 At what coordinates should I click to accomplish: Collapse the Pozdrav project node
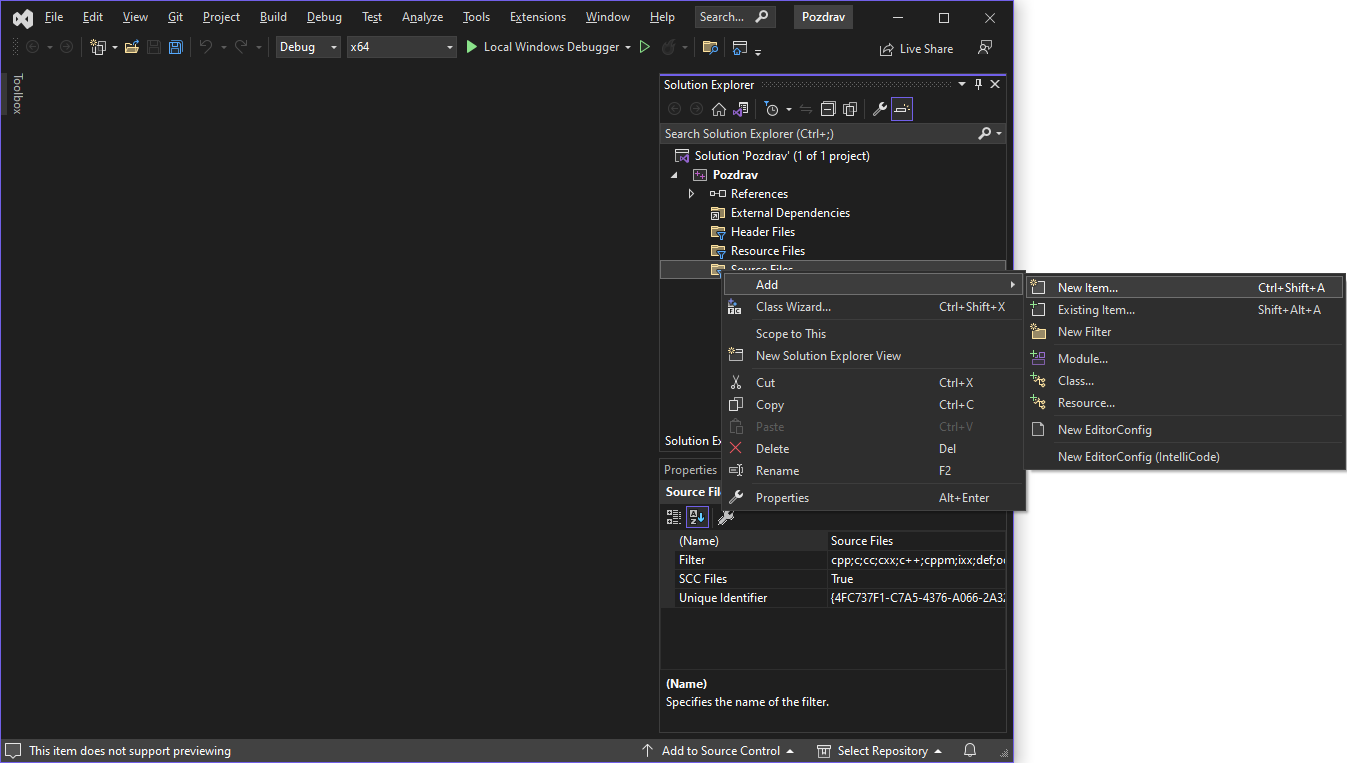[674, 175]
